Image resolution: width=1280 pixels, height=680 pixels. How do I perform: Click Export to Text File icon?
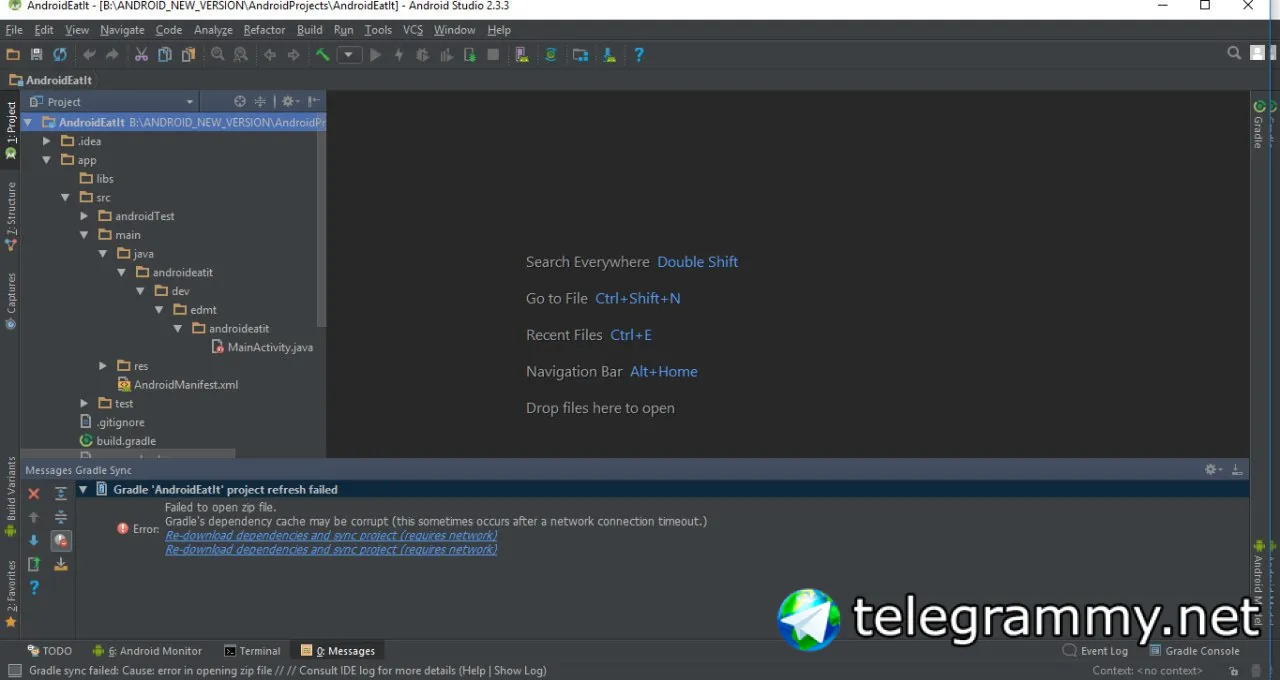[x=33, y=564]
